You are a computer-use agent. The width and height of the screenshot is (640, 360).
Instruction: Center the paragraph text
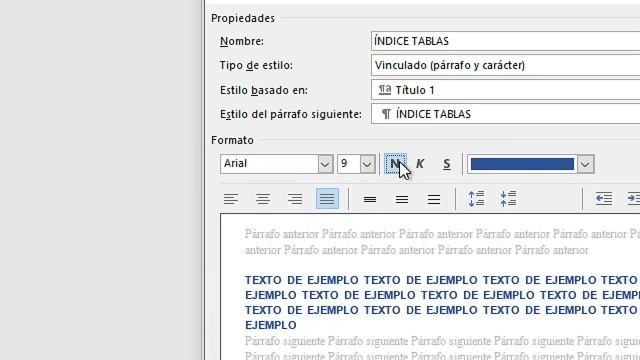[263, 199]
